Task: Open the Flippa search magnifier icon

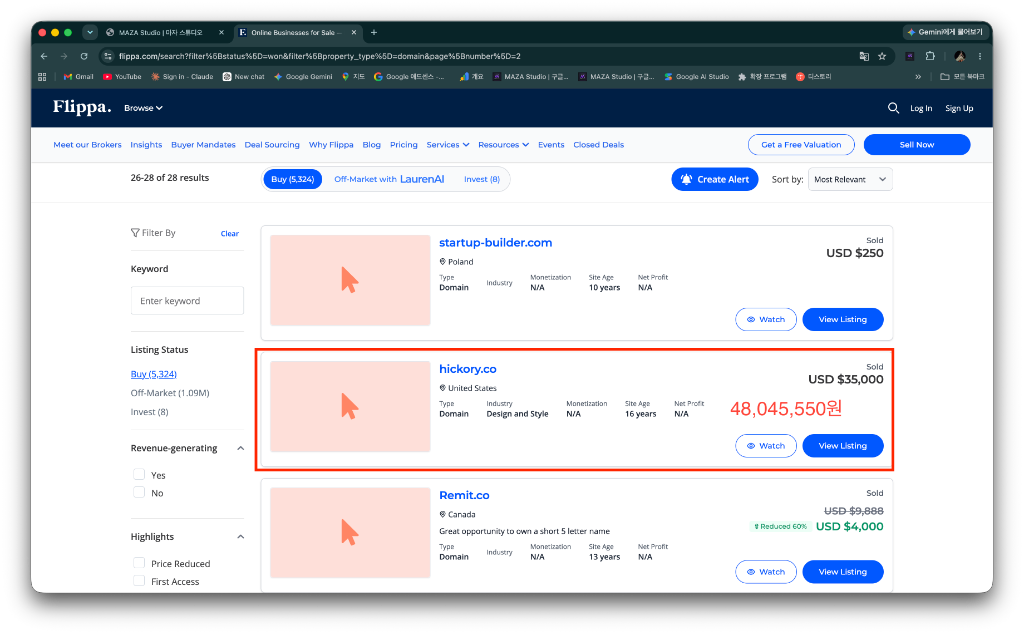Action: 893,108
